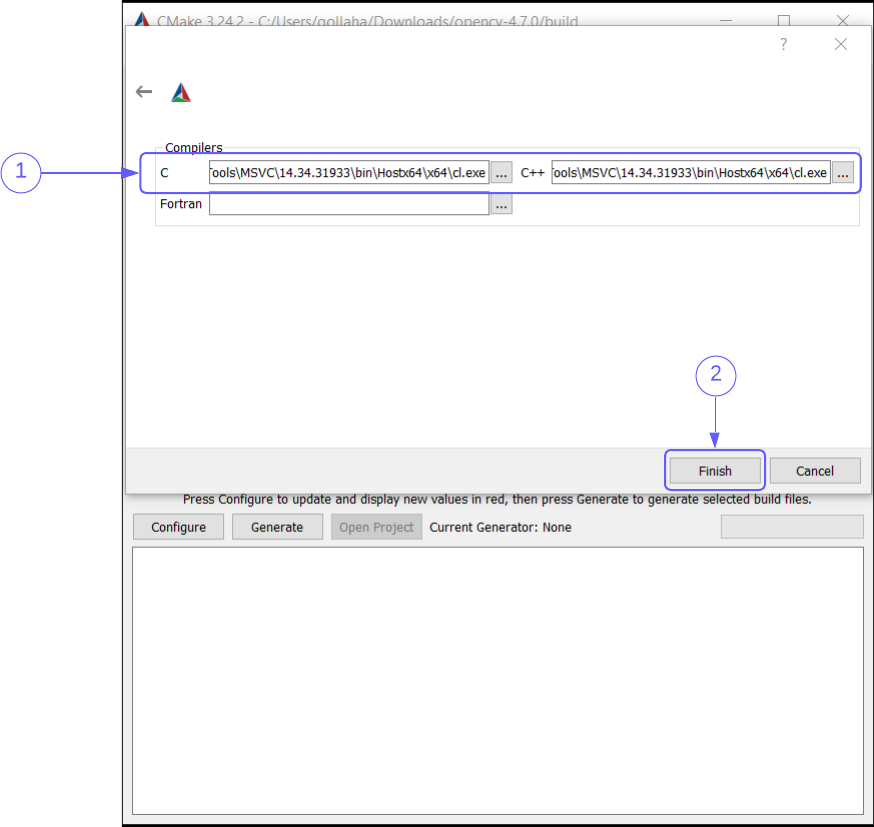The height and width of the screenshot is (827, 874).
Task: Open context help via the question mark icon
Action: 783,44
